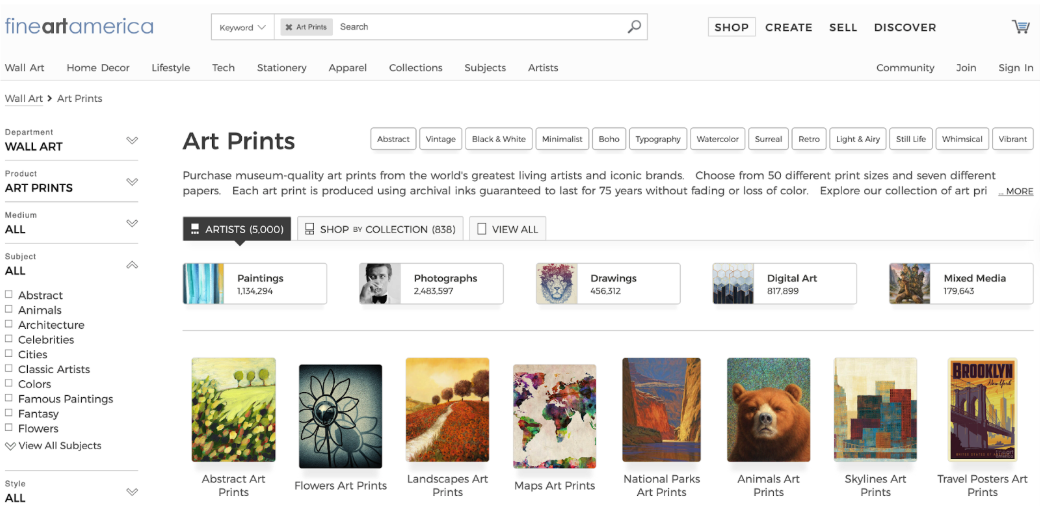Open the Home Decor menu
Viewport: 1040px width, 506px height.
pyautogui.click(x=98, y=68)
